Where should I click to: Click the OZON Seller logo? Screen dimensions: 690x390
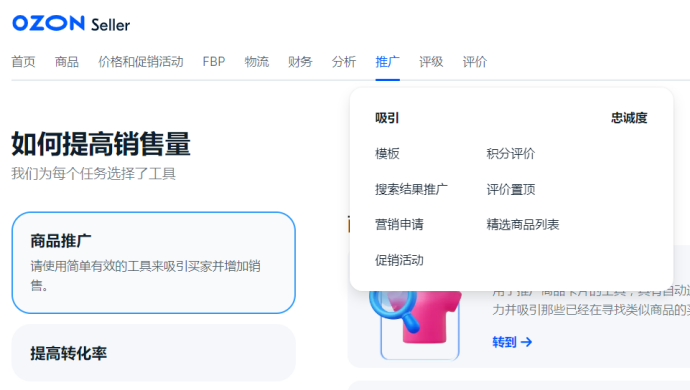point(71,23)
